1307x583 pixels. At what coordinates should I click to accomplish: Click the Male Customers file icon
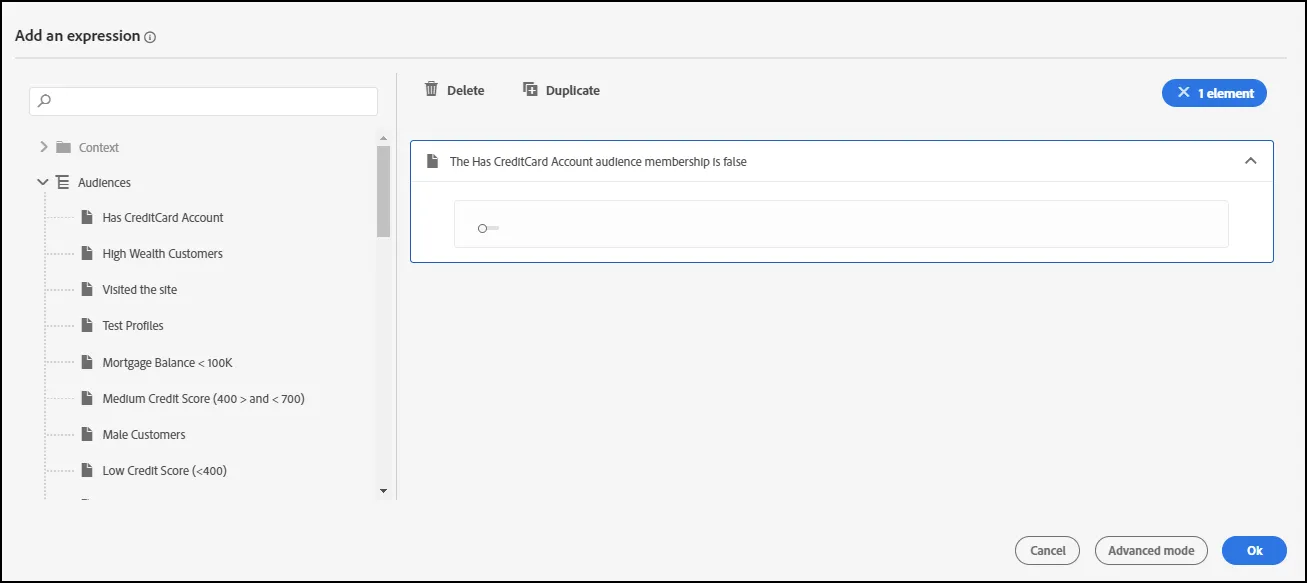pyautogui.click(x=87, y=434)
